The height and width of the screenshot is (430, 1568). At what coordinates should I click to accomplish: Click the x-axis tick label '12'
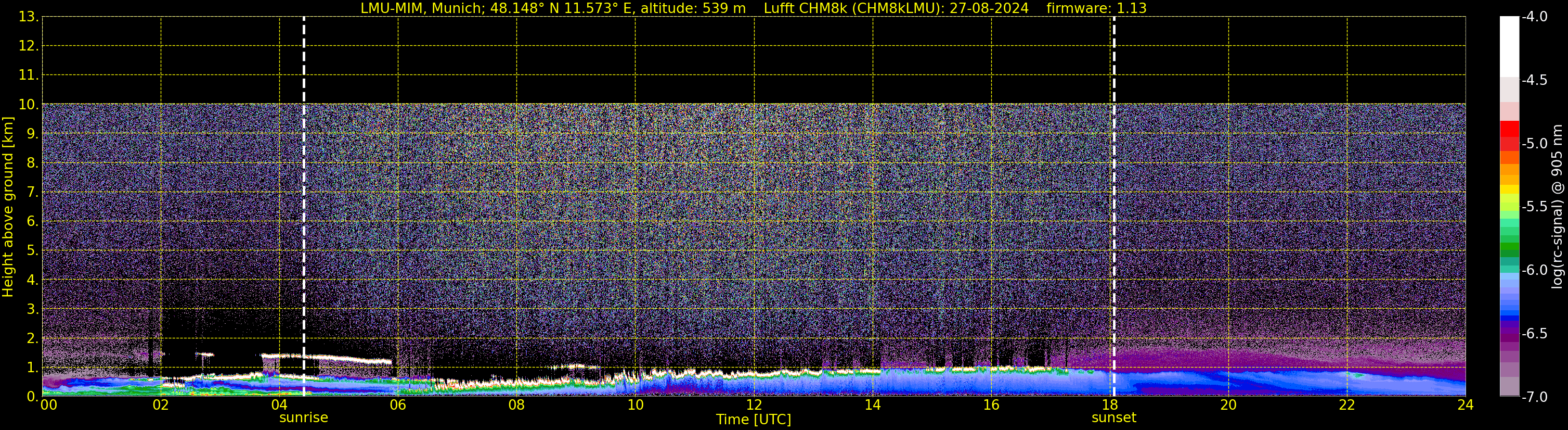[754, 405]
